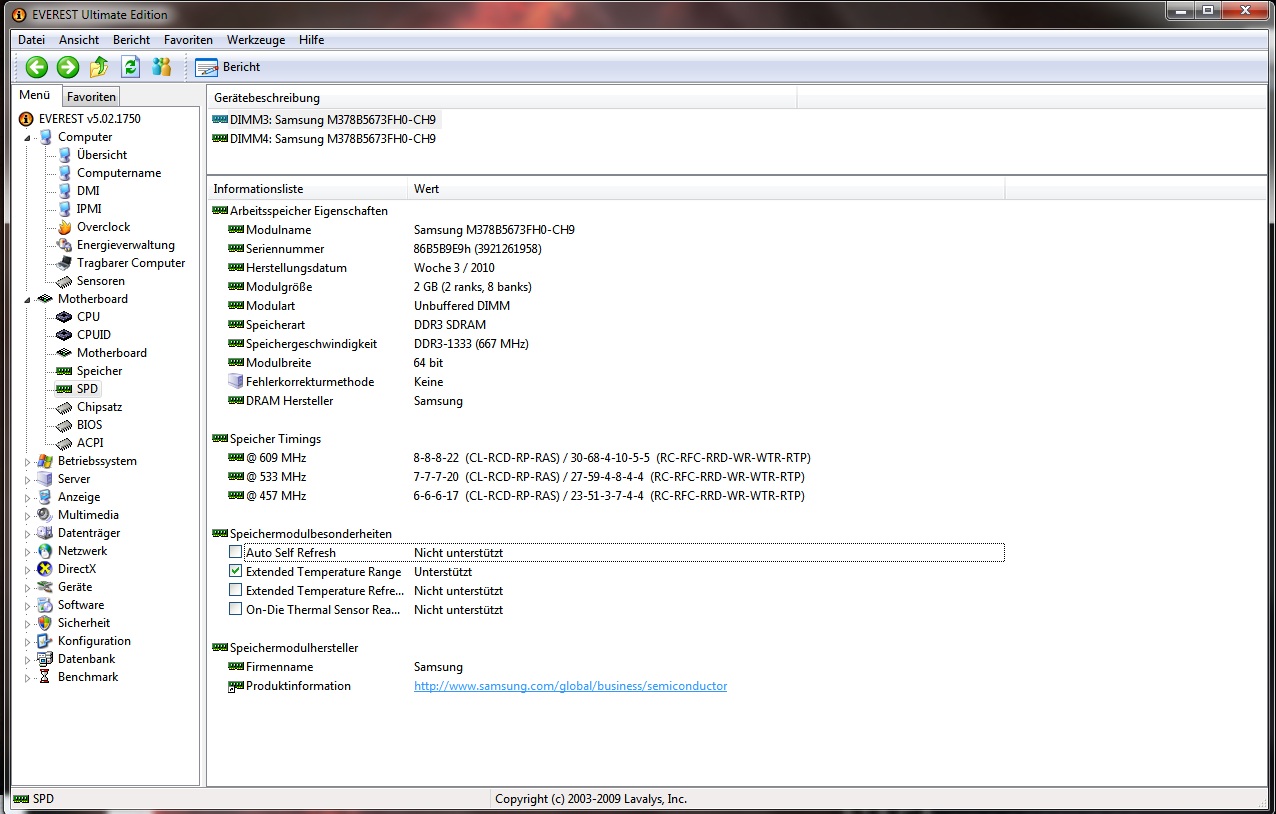
Task: Click the green Forward arrow toolbar icon
Action: tap(68, 67)
